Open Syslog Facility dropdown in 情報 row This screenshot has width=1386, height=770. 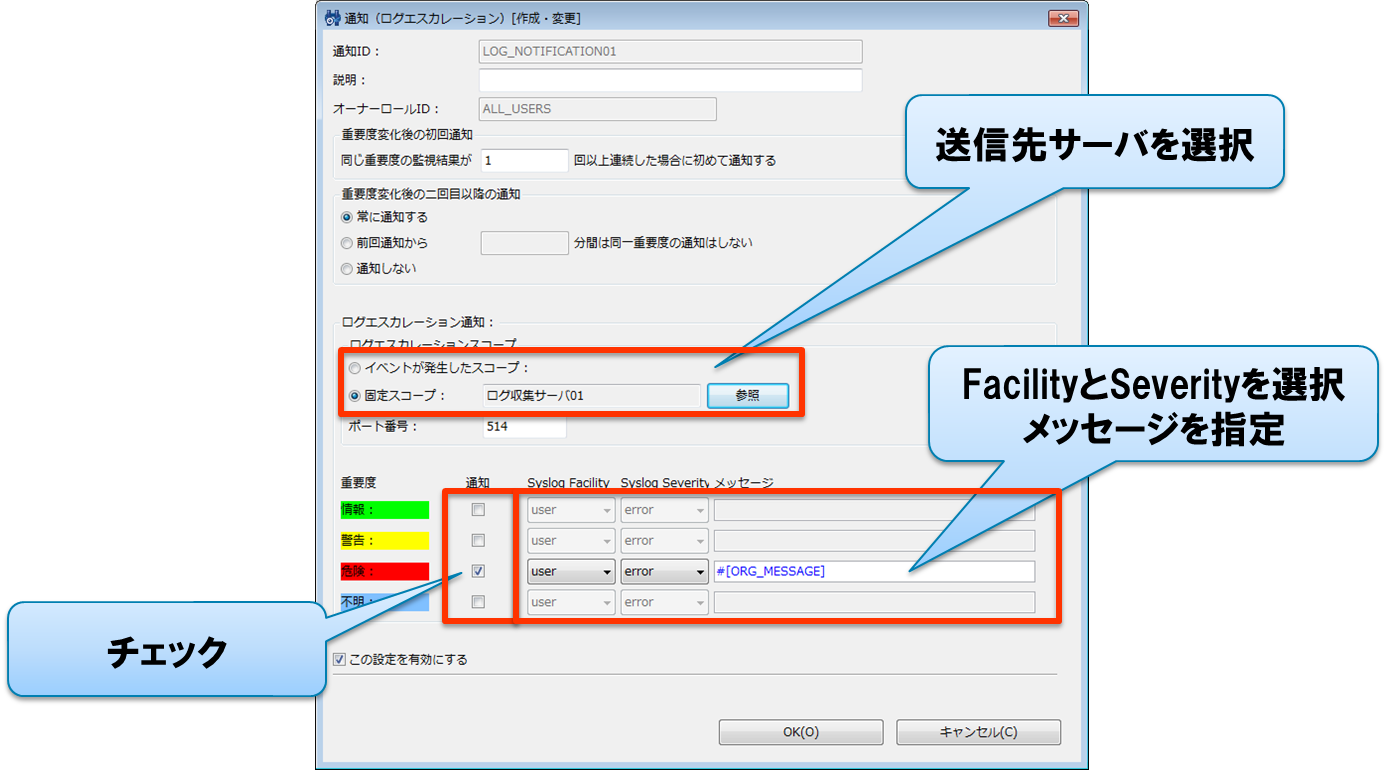(x=571, y=510)
